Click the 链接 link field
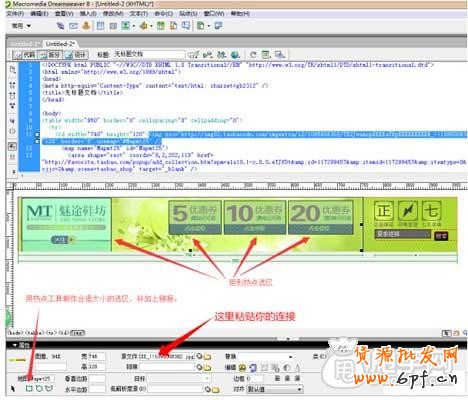The width and height of the screenshot is (468, 400). pyautogui.click(x=167, y=367)
